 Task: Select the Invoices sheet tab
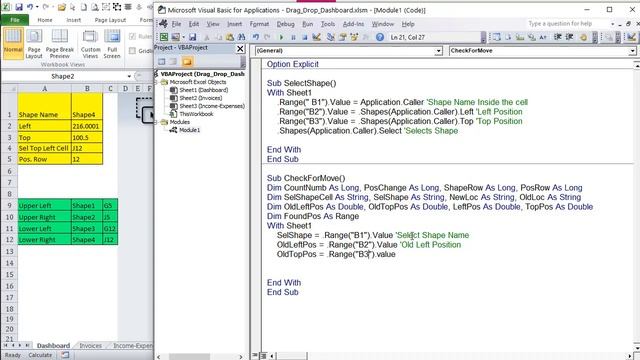click(x=91, y=345)
